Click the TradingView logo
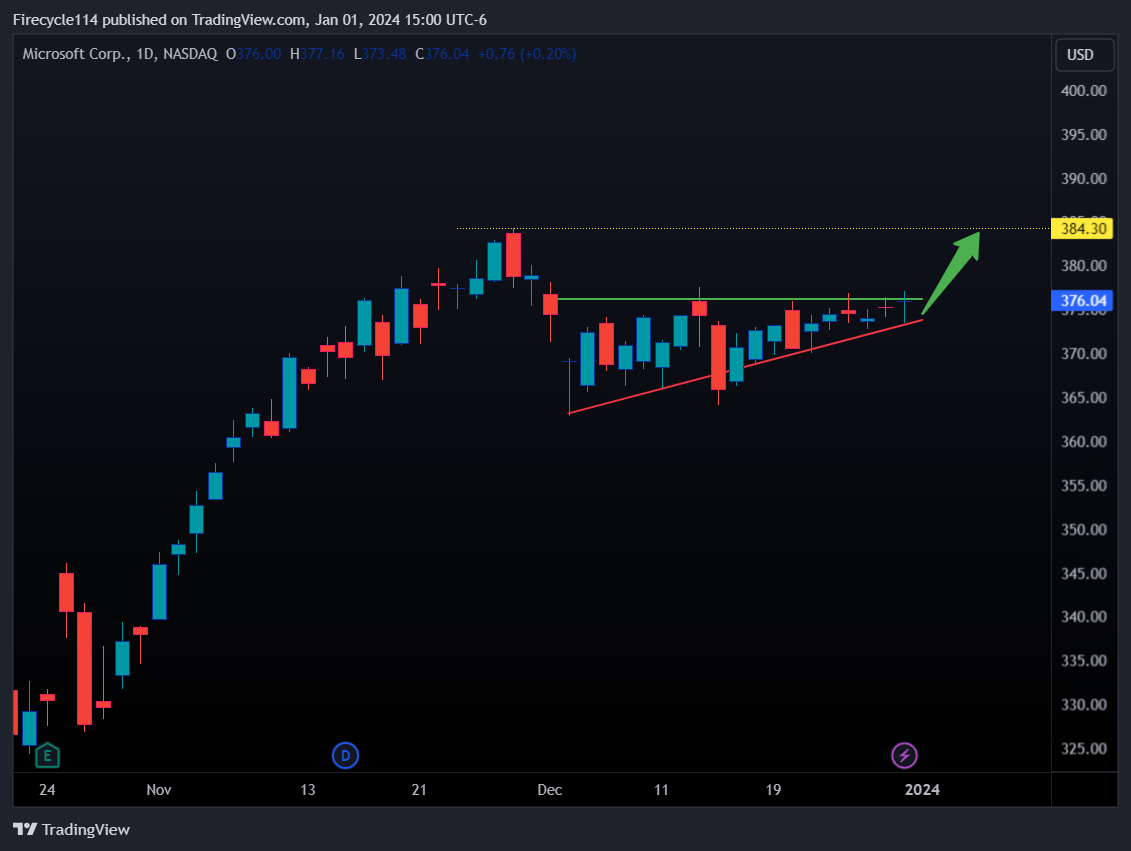This screenshot has width=1131, height=851. point(71,829)
